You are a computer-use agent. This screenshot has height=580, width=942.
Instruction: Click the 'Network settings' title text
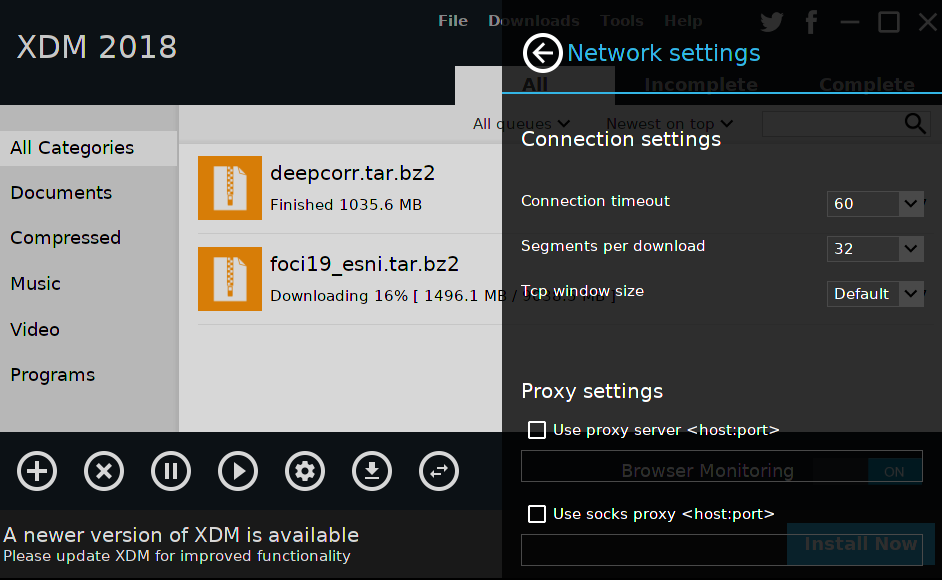click(664, 53)
